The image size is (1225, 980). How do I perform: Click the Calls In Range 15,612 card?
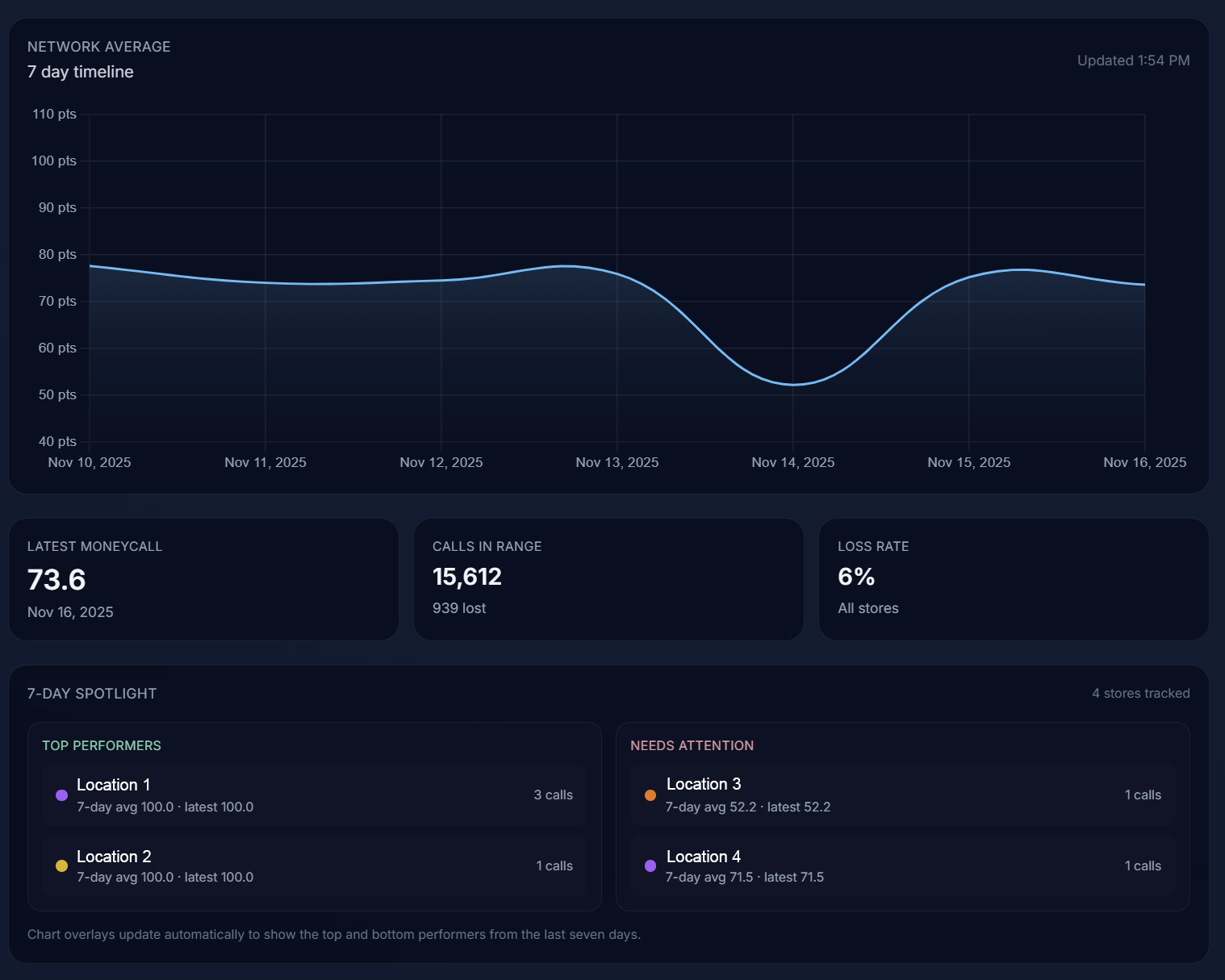608,579
